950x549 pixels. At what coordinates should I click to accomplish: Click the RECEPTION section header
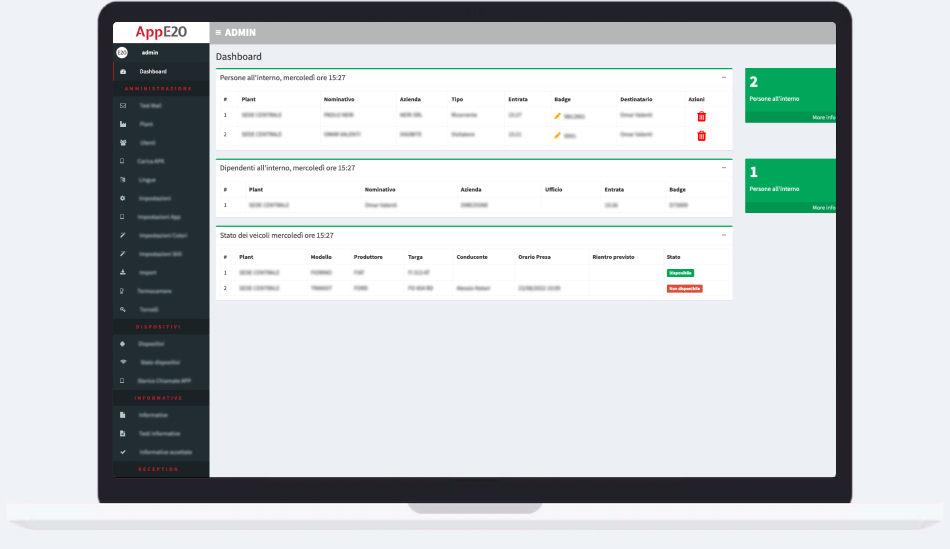point(158,469)
